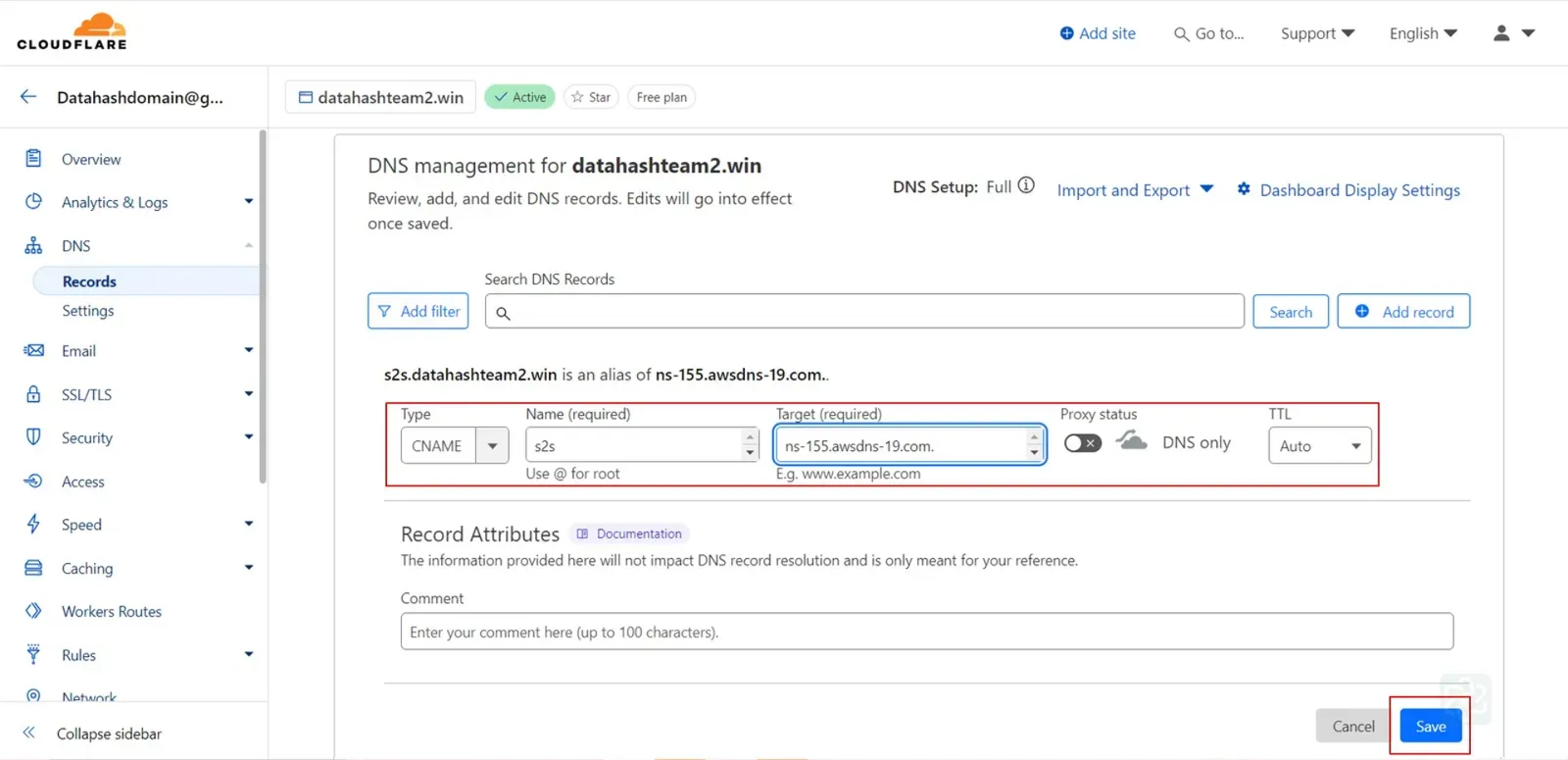This screenshot has width=1568, height=760.
Task: Click the DNS Setup info icon
Action: click(1026, 185)
